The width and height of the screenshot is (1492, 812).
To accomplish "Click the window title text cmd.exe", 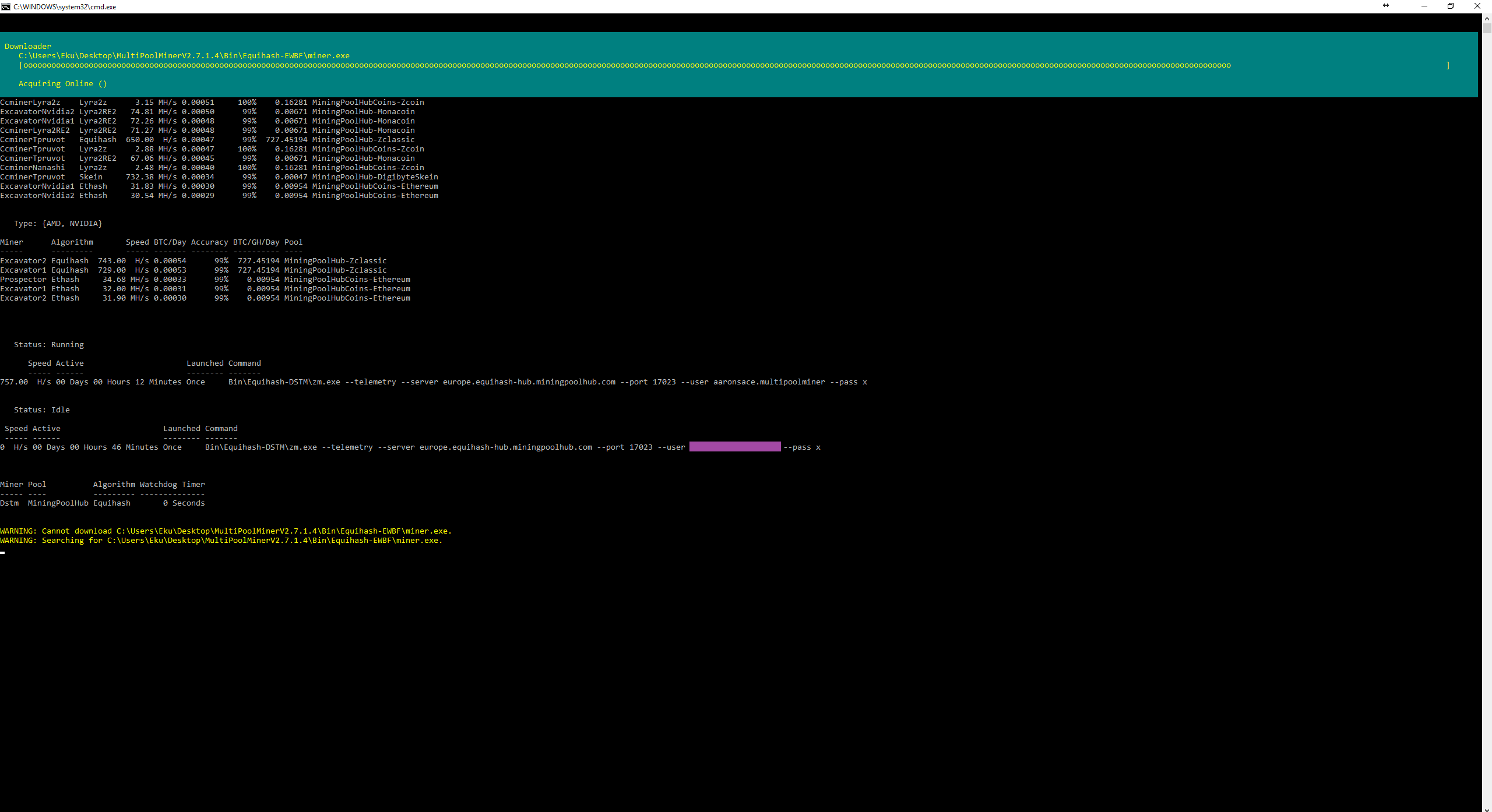I will point(65,7).
